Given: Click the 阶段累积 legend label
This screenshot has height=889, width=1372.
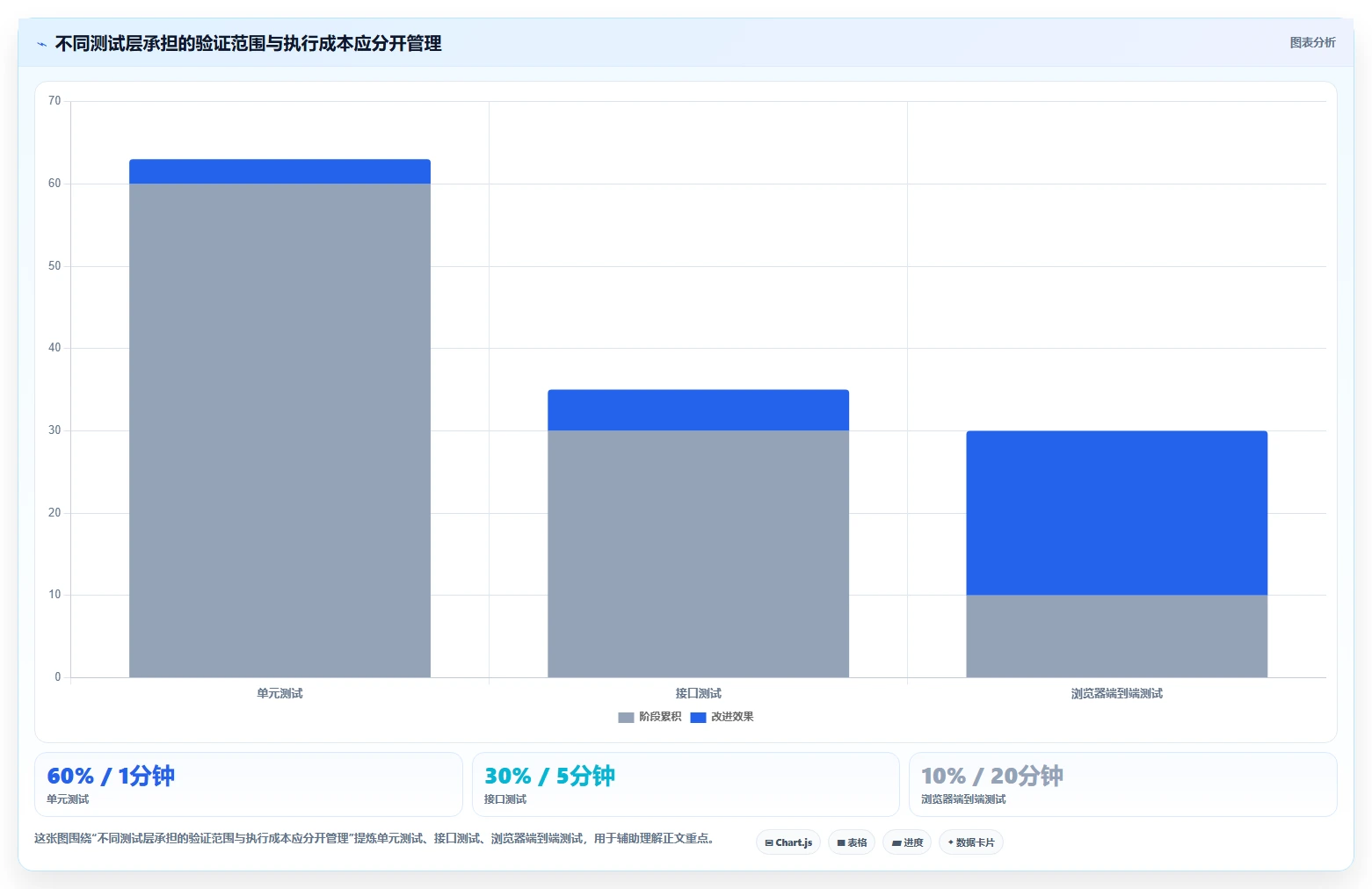Looking at the screenshot, I should [660, 717].
